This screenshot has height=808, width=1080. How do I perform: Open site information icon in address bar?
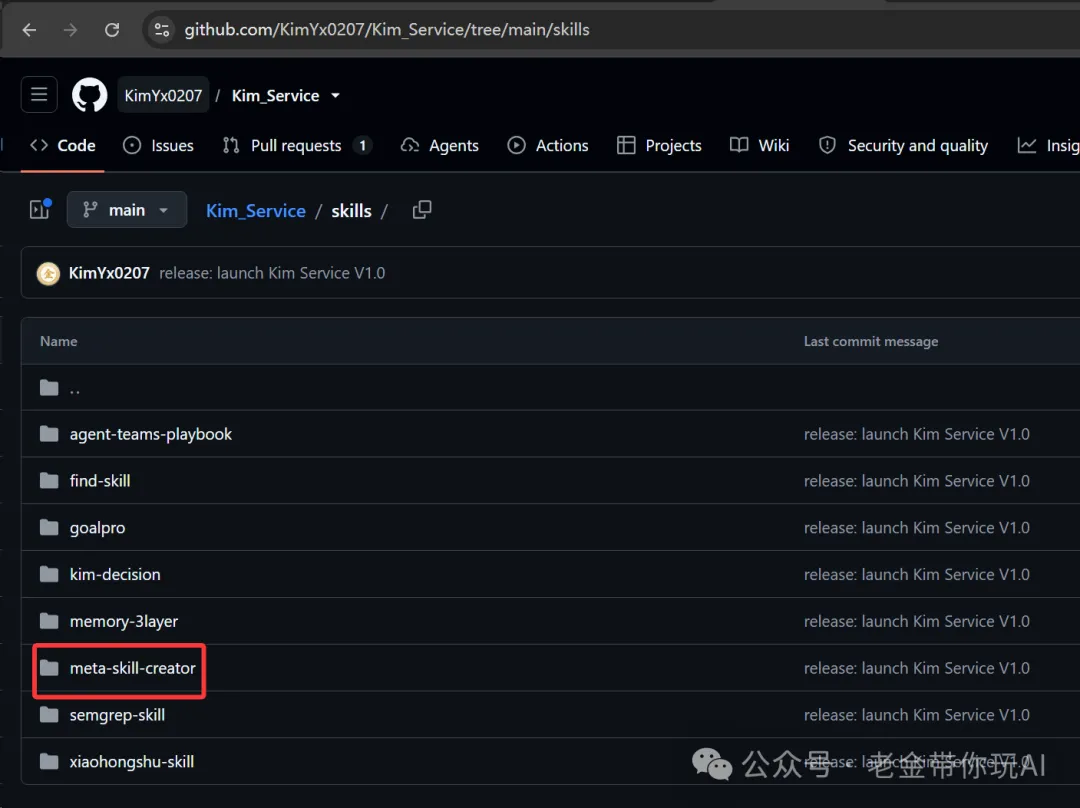(x=162, y=30)
